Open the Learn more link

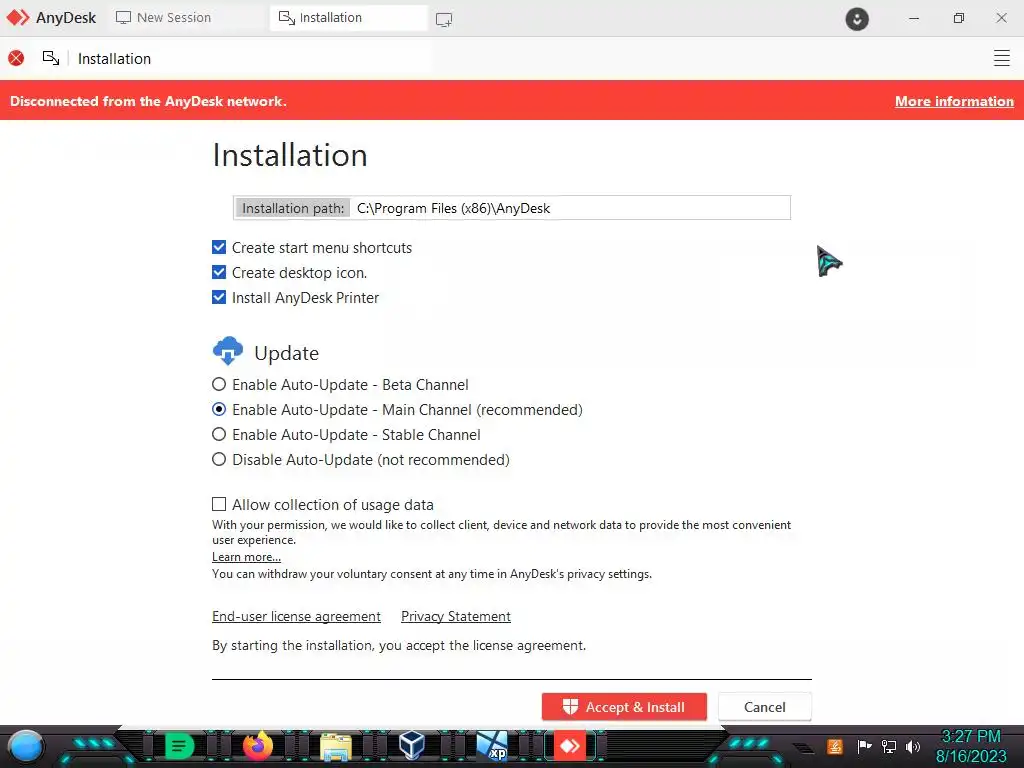[246, 557]
